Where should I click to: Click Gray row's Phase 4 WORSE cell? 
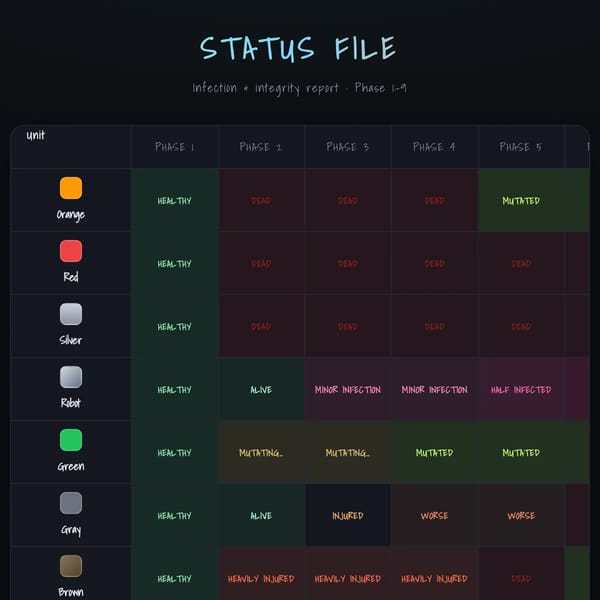click(435, 515)
